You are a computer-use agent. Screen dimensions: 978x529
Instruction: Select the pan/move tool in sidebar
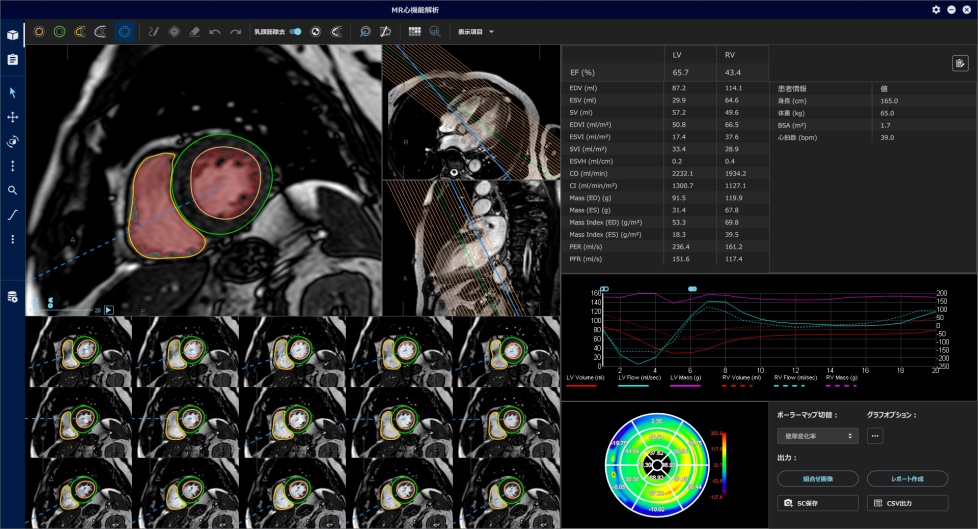click(13, 117)
